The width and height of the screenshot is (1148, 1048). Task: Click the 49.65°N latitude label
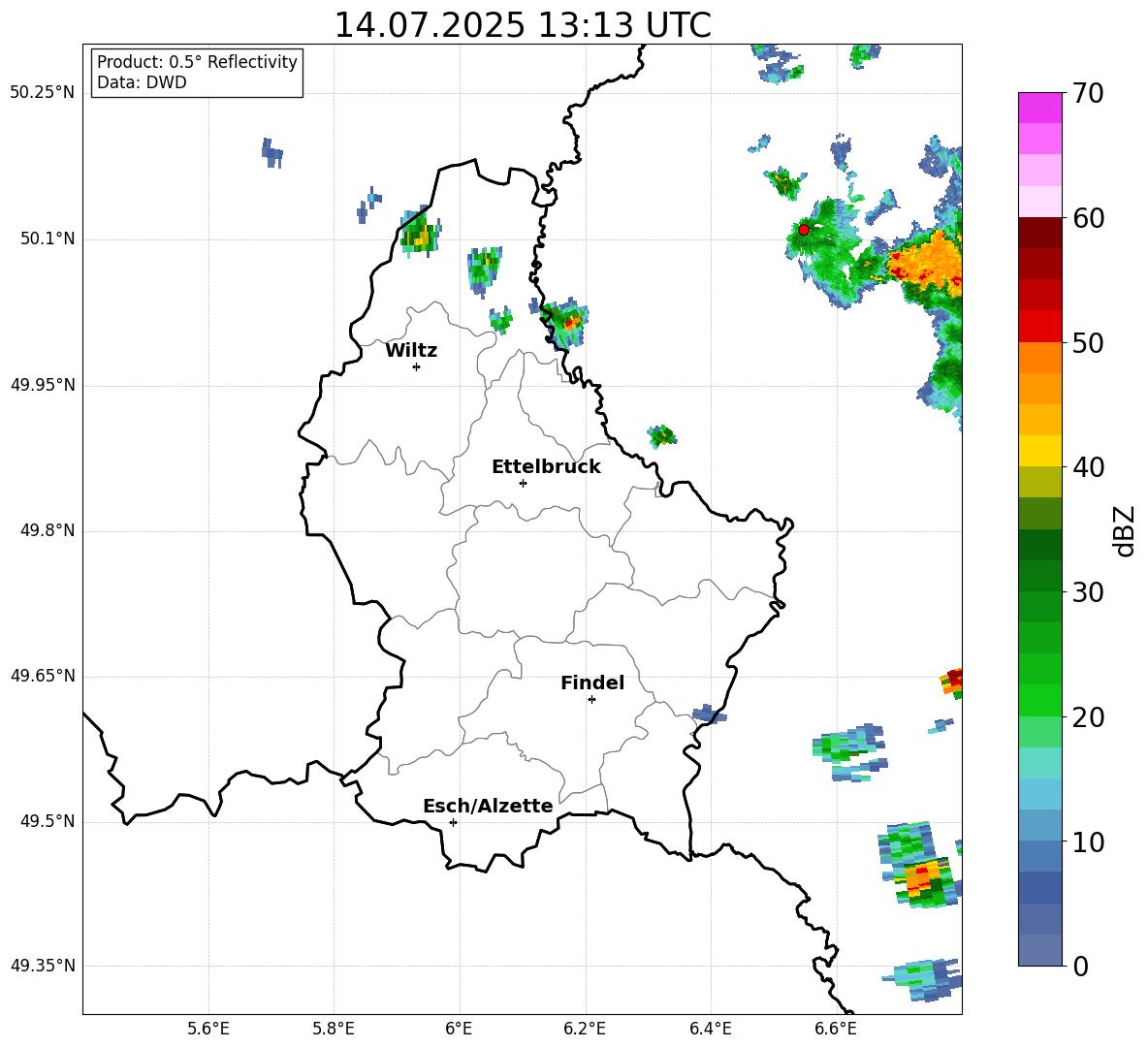[x=43, y=676]
